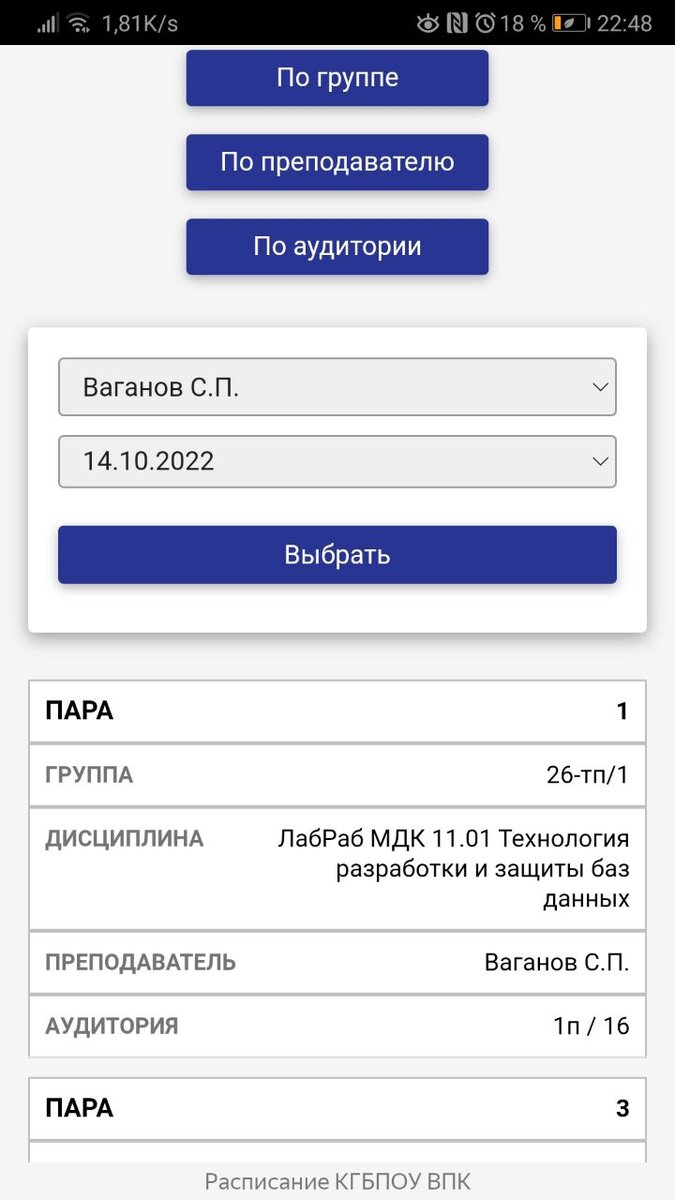Open the date dropdown showing 14.10.2022
Image resolution: width=675 pixels, height=1200 pixels.
pos(337,461)
